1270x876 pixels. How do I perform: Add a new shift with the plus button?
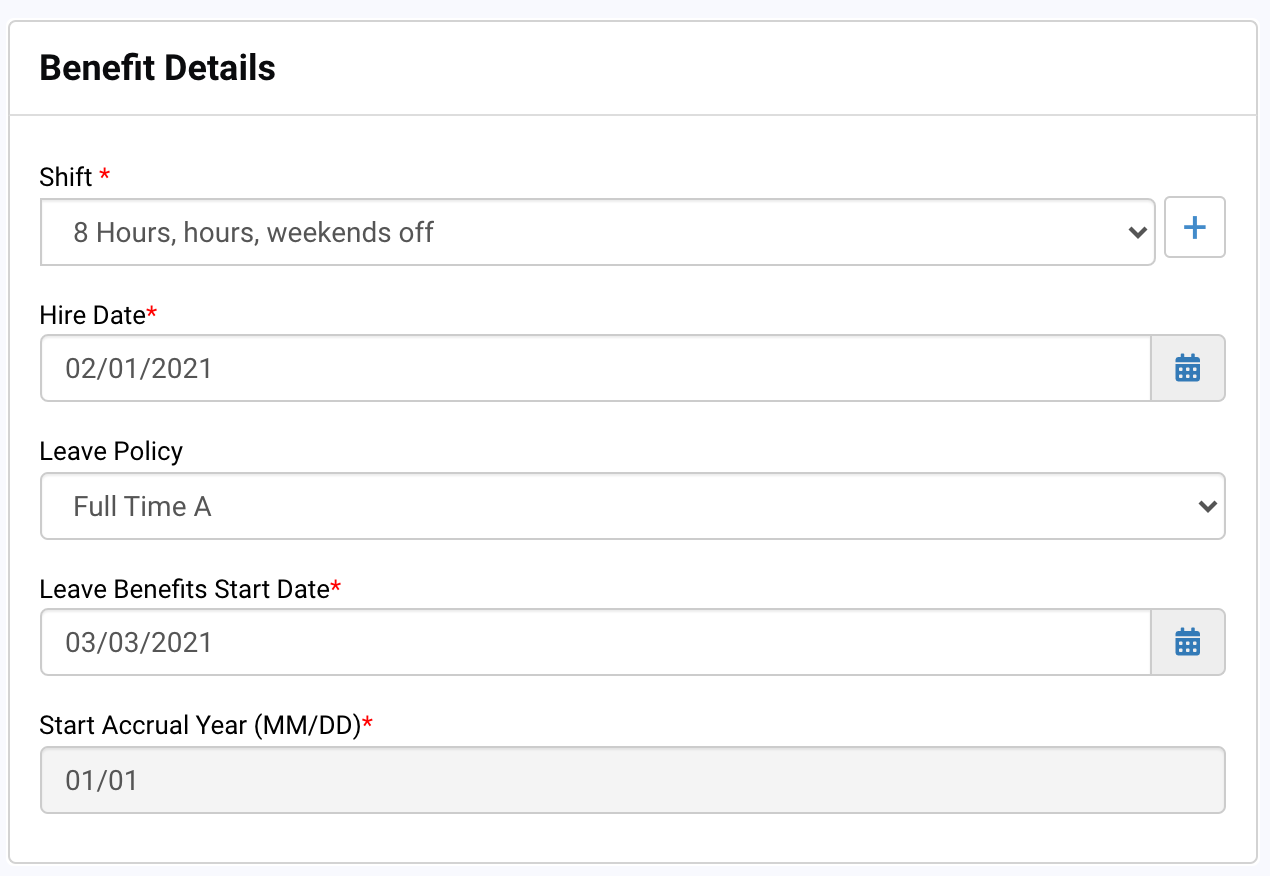pos(1195,228)
